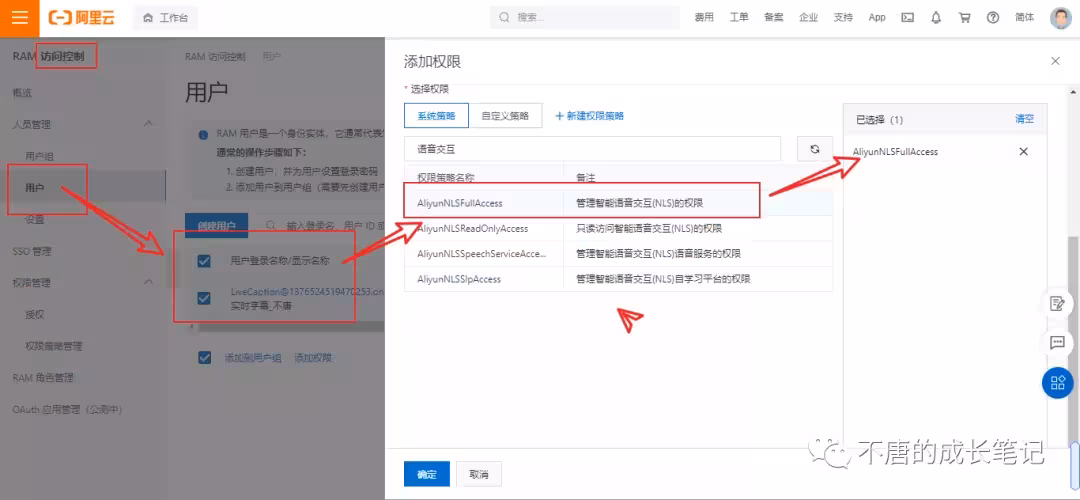Click the 新建权限策略 link

(x=590, y=116)
